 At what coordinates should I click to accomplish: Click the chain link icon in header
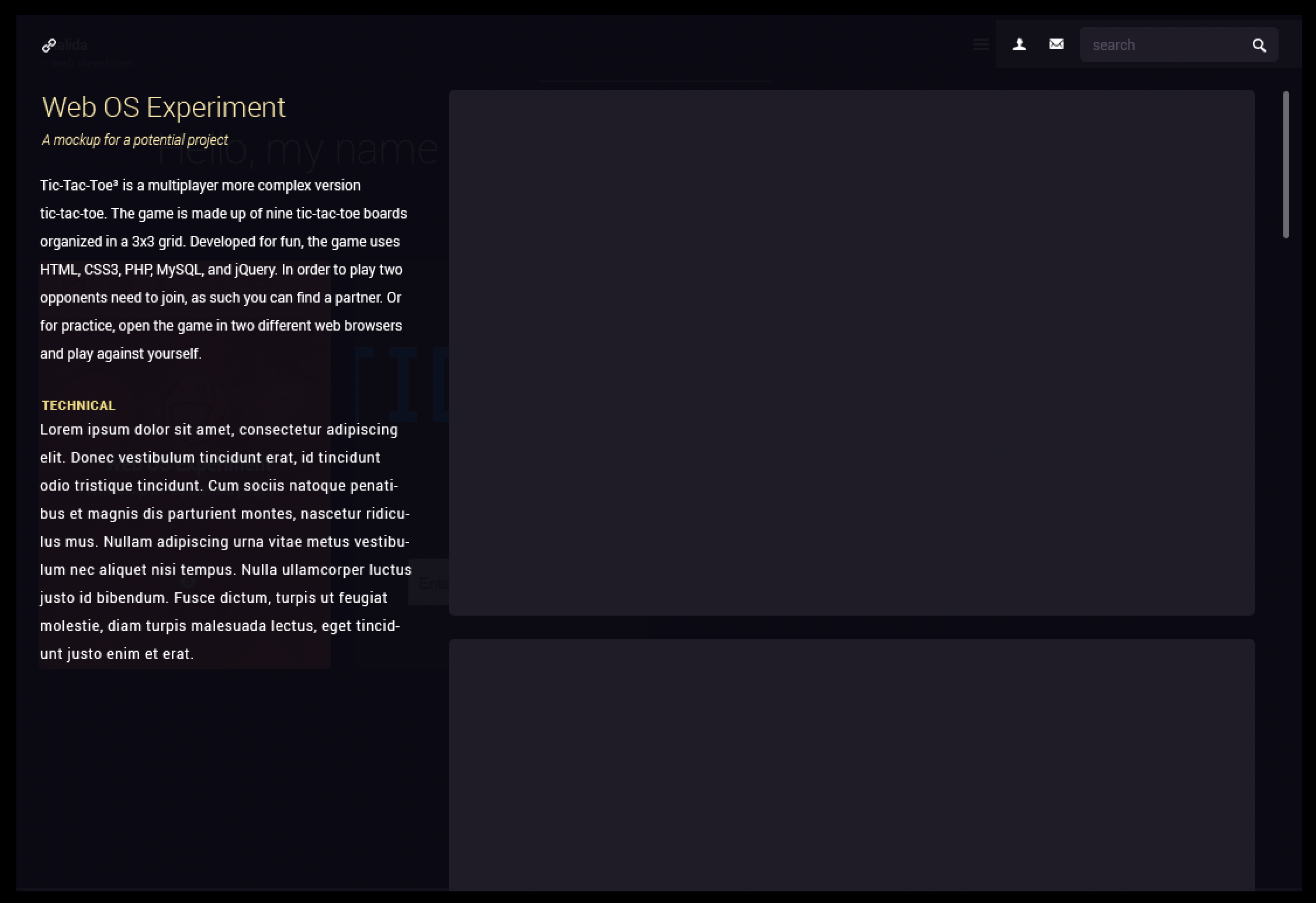pos(49,45)
